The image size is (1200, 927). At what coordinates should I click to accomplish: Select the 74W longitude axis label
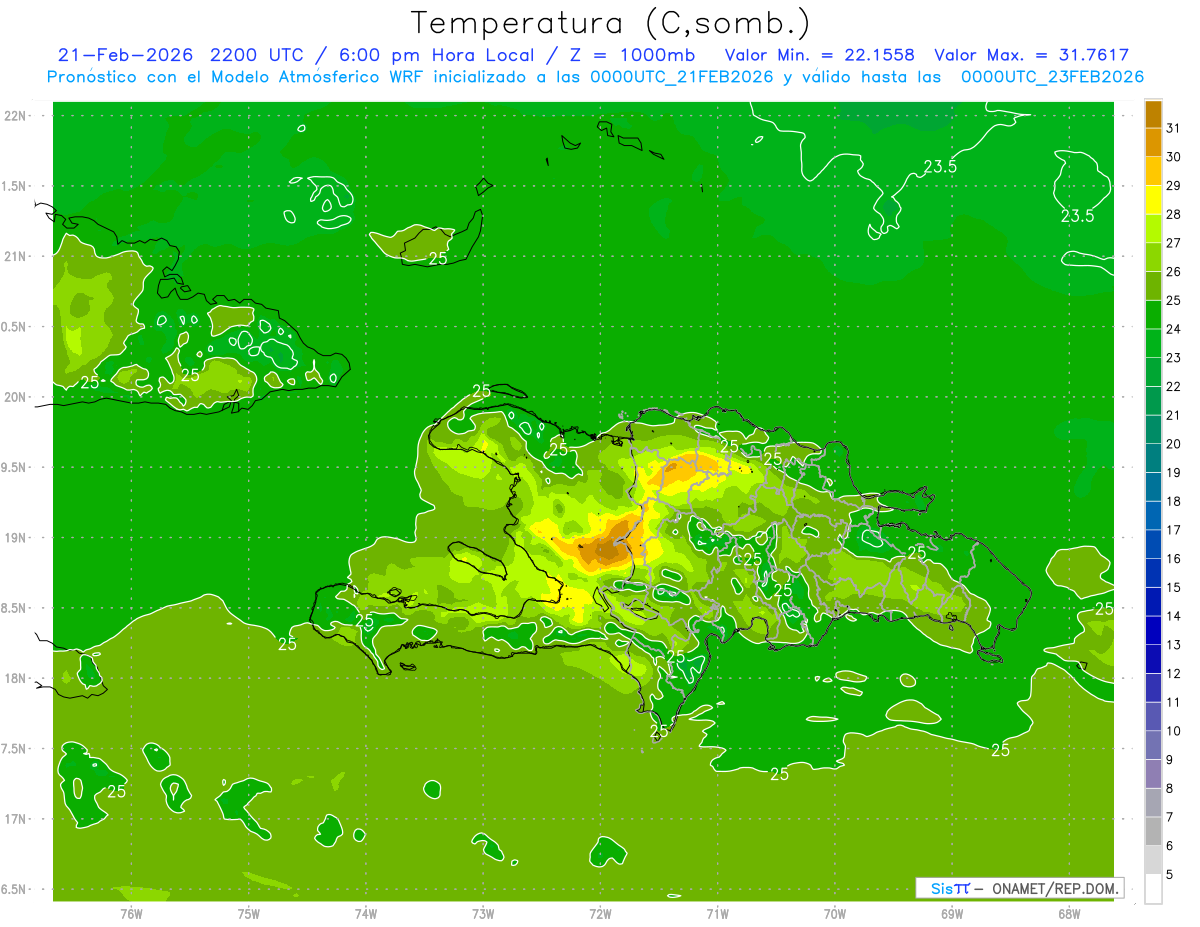(x=365, y=913)
